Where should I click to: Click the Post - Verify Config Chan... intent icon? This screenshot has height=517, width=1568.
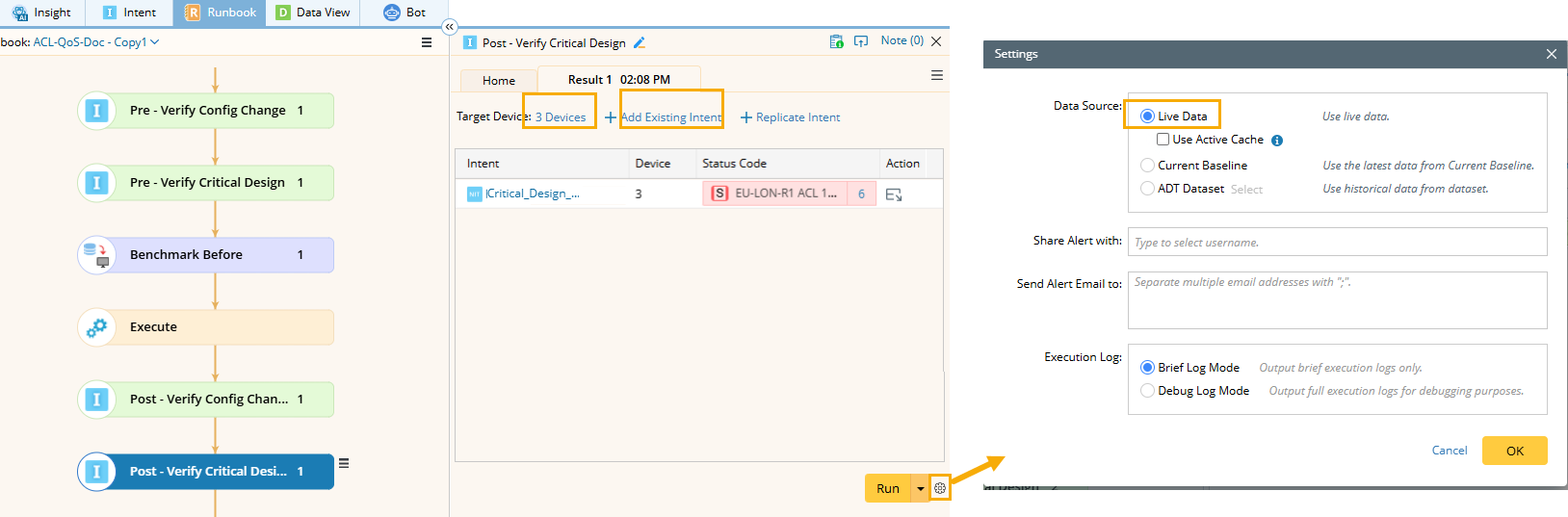click(96, 400)
